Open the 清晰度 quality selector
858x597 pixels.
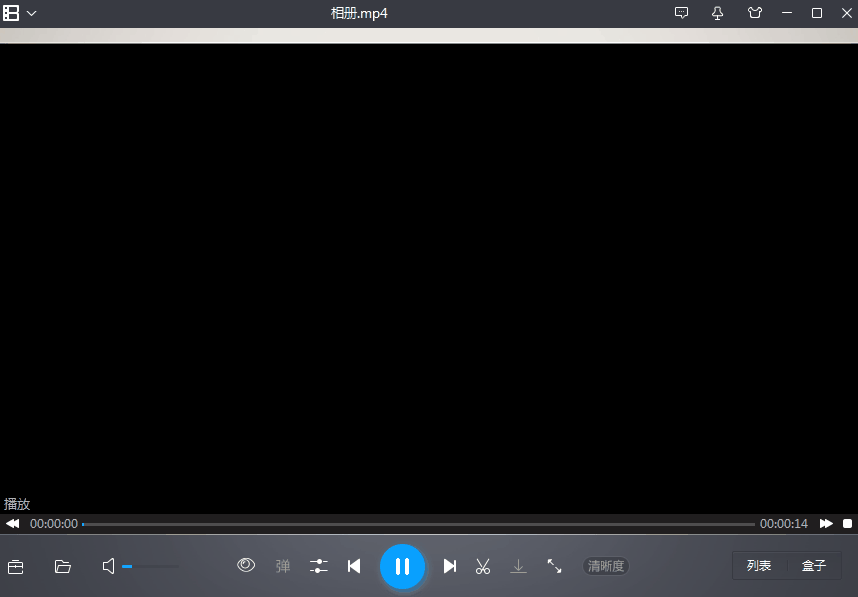606,566
